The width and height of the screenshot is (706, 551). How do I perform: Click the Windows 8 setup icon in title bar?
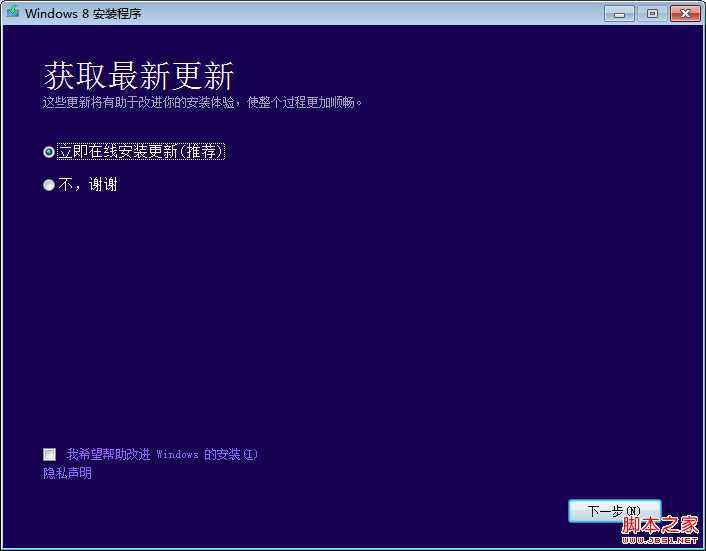(13, 12)
